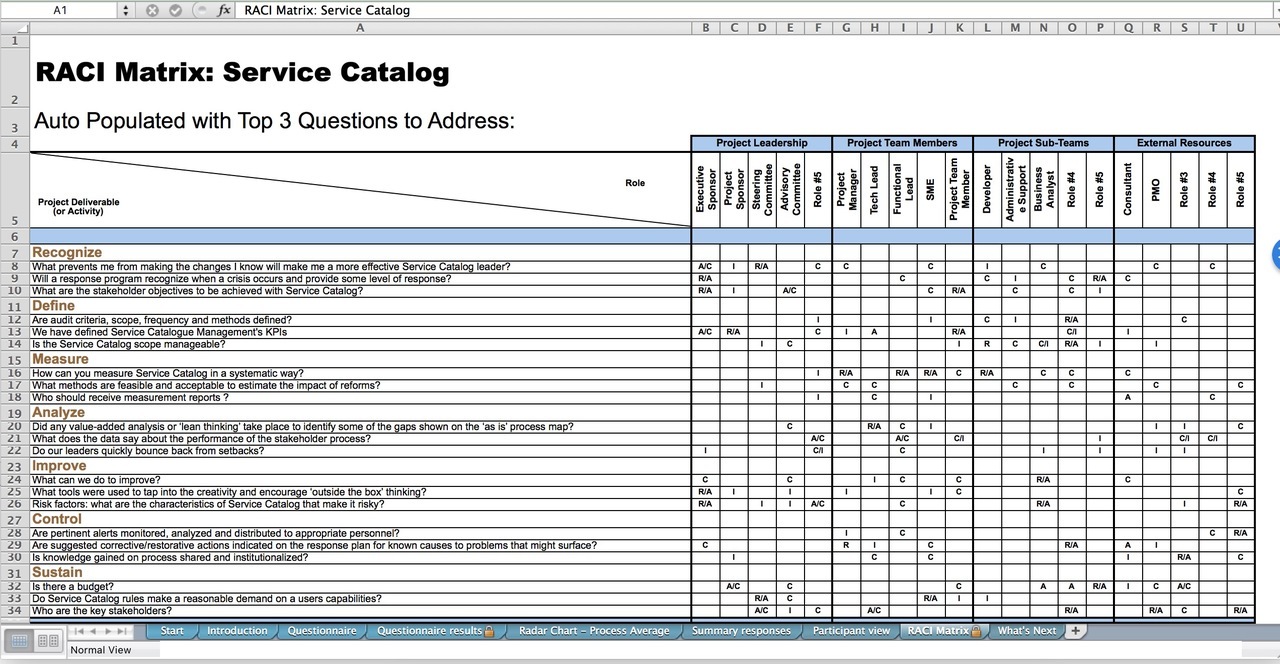Select column header B
The width and height of the screenshot is (1280, 664).
coord(705,27)
